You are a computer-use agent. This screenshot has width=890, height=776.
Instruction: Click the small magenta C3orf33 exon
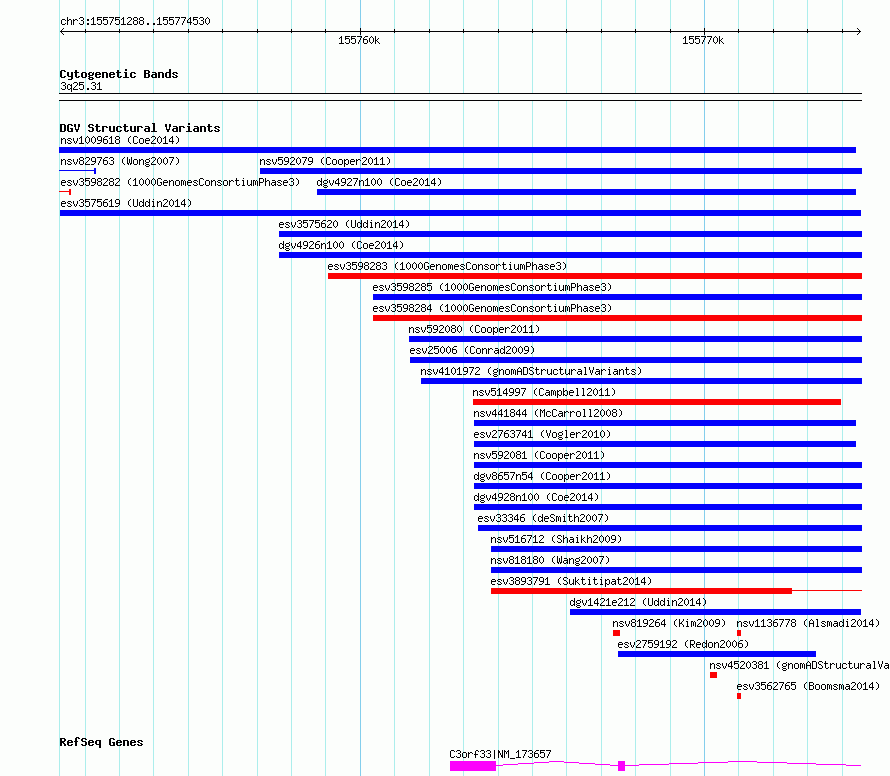(x=622, y=766)
